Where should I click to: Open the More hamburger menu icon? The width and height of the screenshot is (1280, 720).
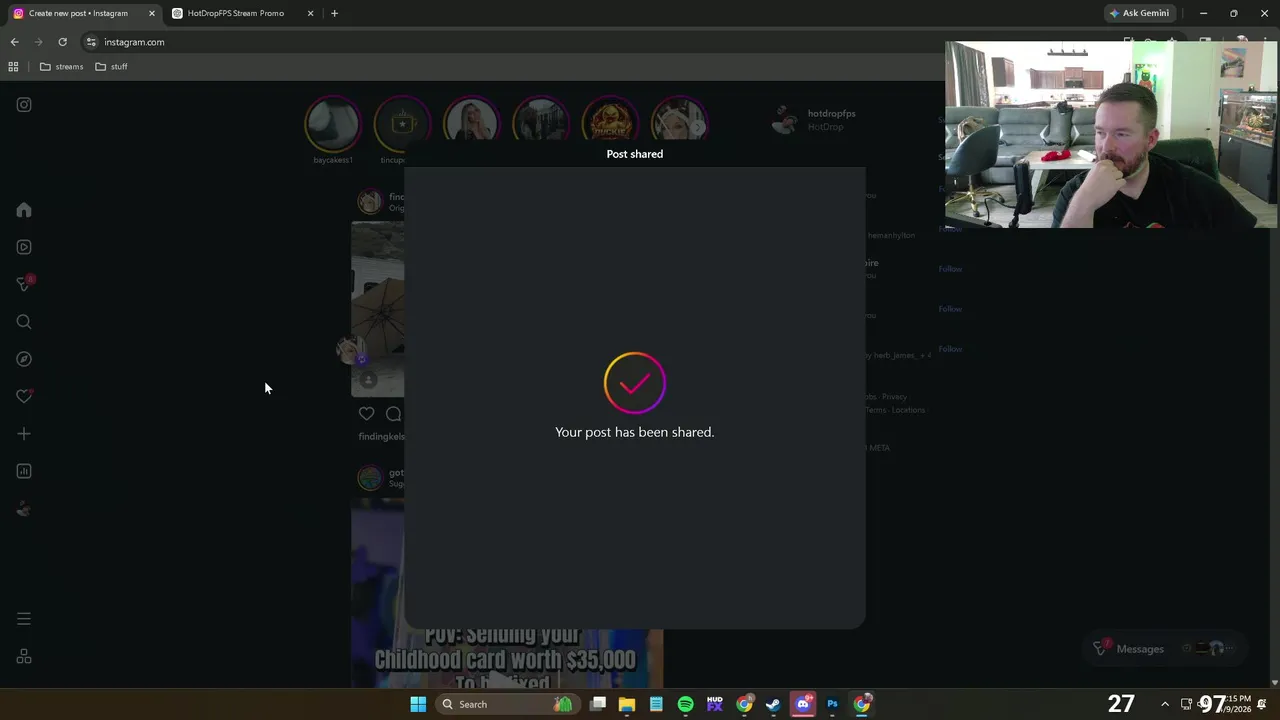pos(24,619)
